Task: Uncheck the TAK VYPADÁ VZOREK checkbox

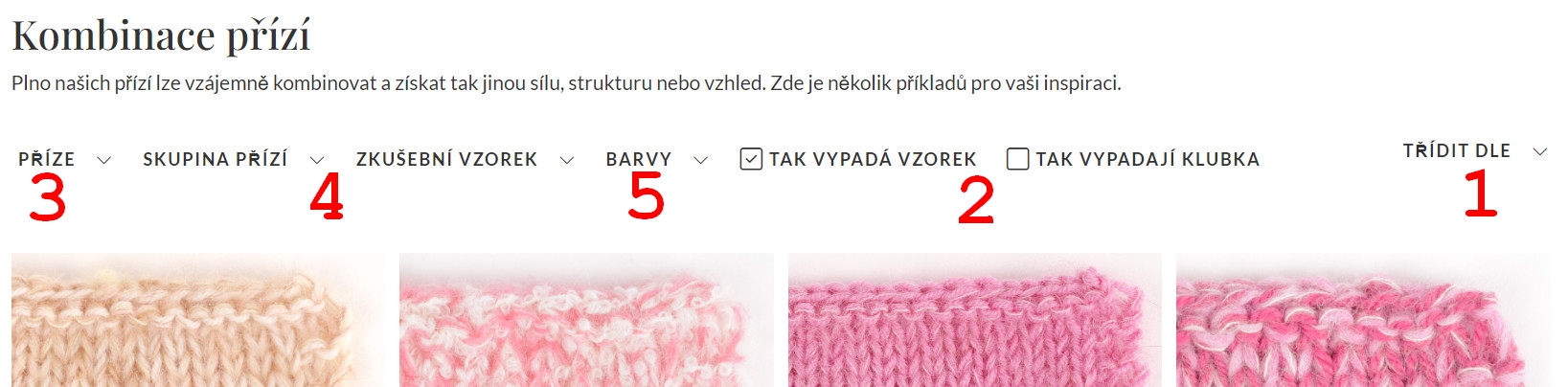Action: click(751, 159)
